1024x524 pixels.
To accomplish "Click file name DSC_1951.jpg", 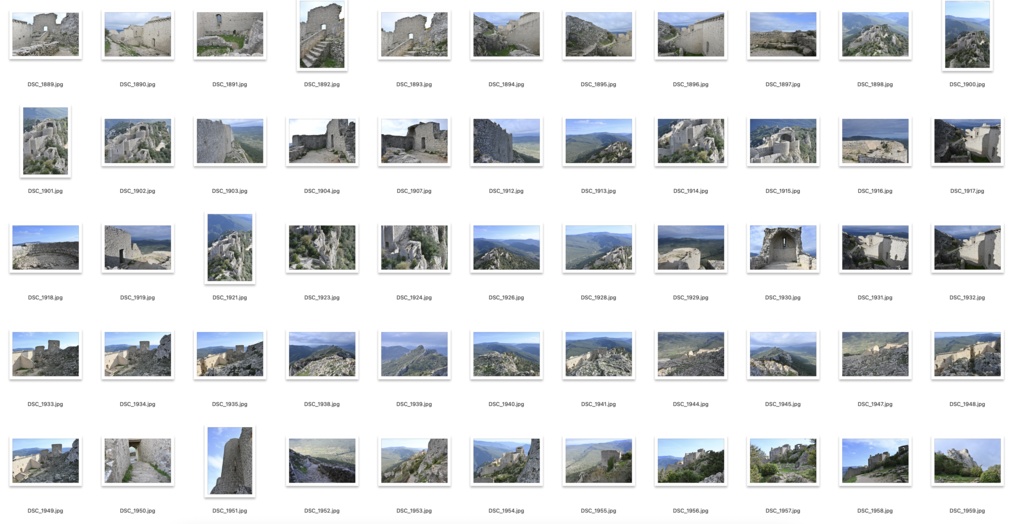I will tap(230, 511).
